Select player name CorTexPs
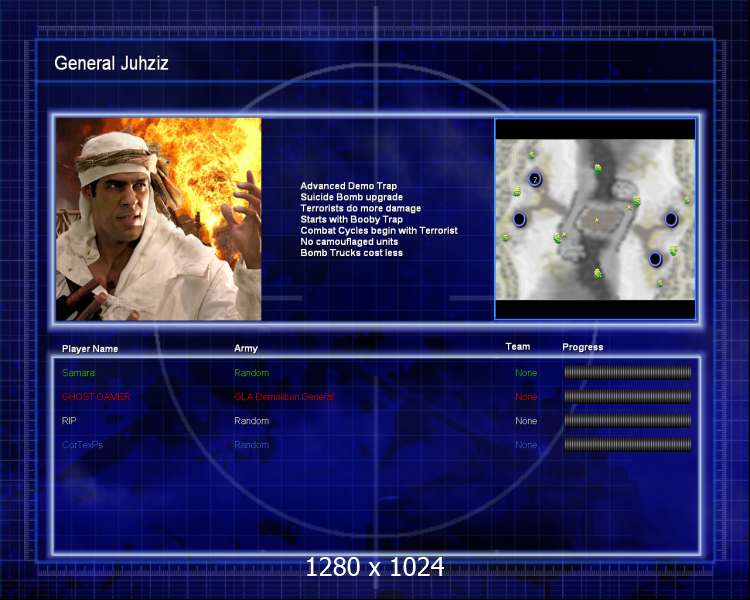750x600 pixels. 82,444
